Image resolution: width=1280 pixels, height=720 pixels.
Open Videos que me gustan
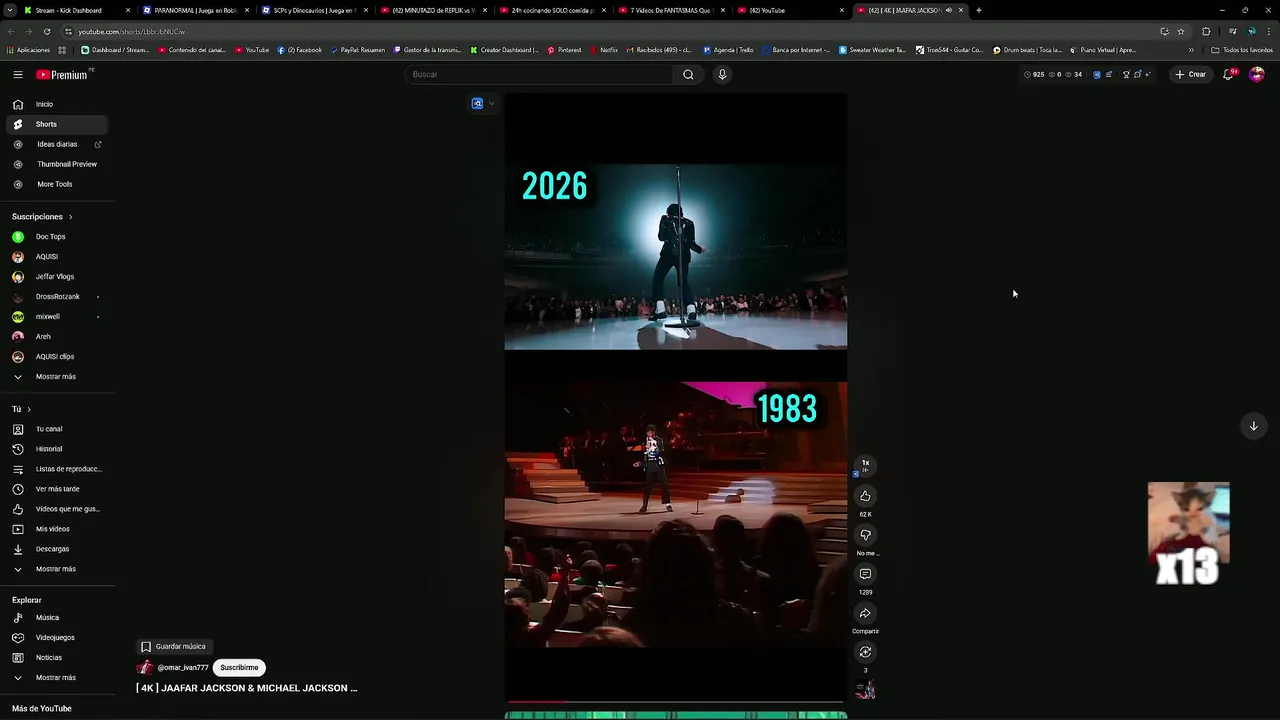point(58,509)
